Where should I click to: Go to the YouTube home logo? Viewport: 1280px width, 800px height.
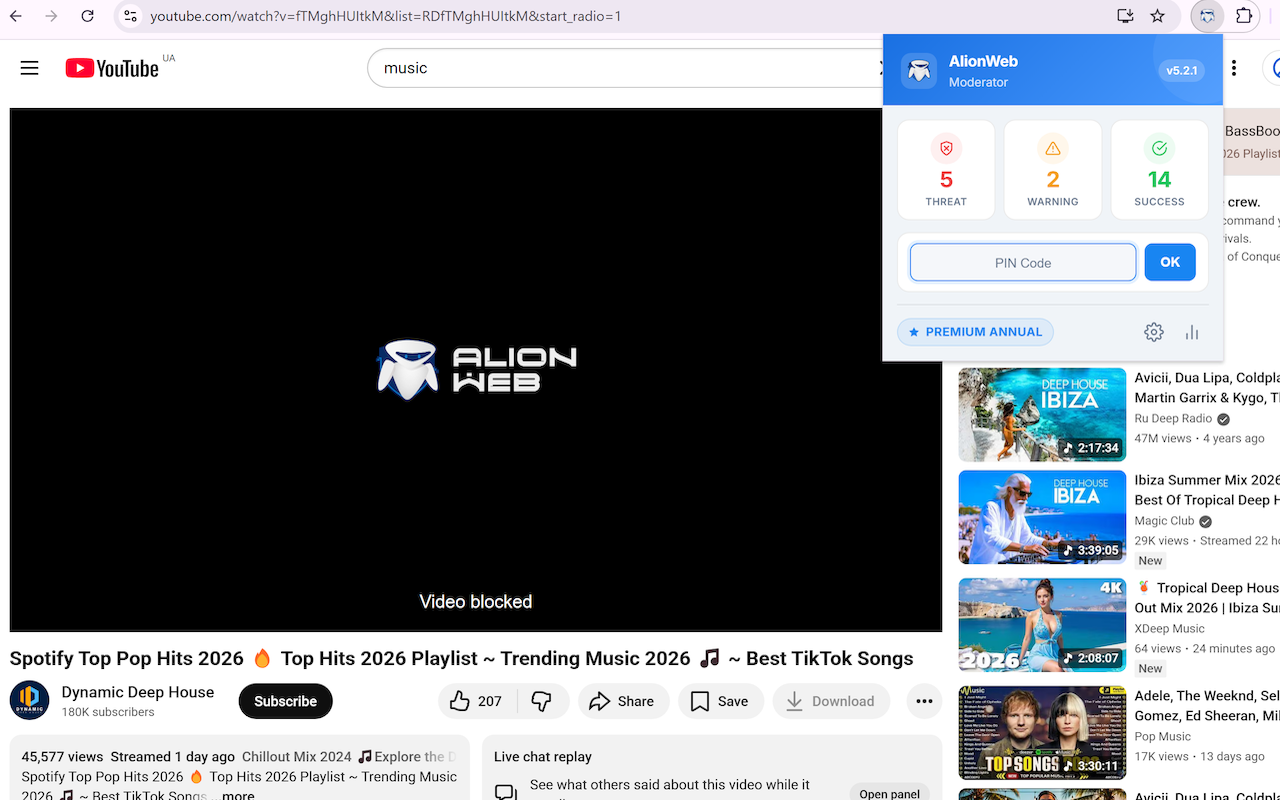pos(112,68)
